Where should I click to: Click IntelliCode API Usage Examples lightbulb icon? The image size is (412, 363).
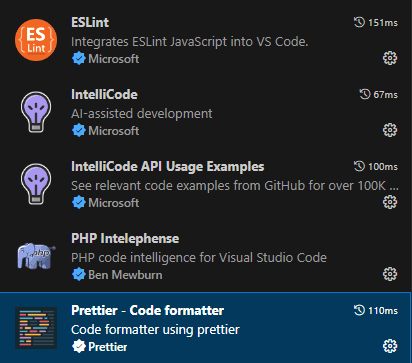[36, 184]
